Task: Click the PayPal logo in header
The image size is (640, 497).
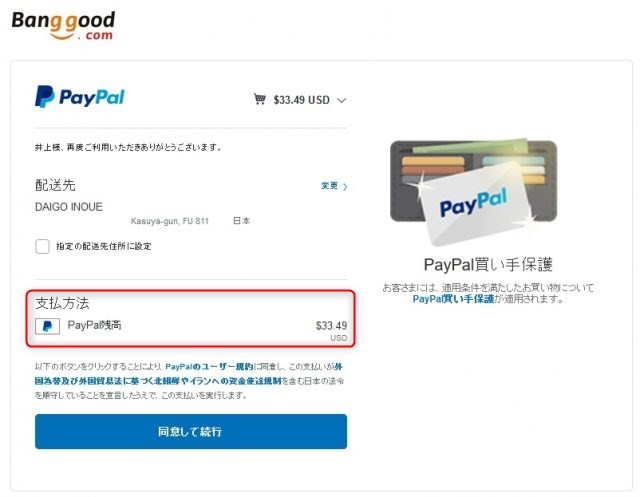Action: point(80,96)
